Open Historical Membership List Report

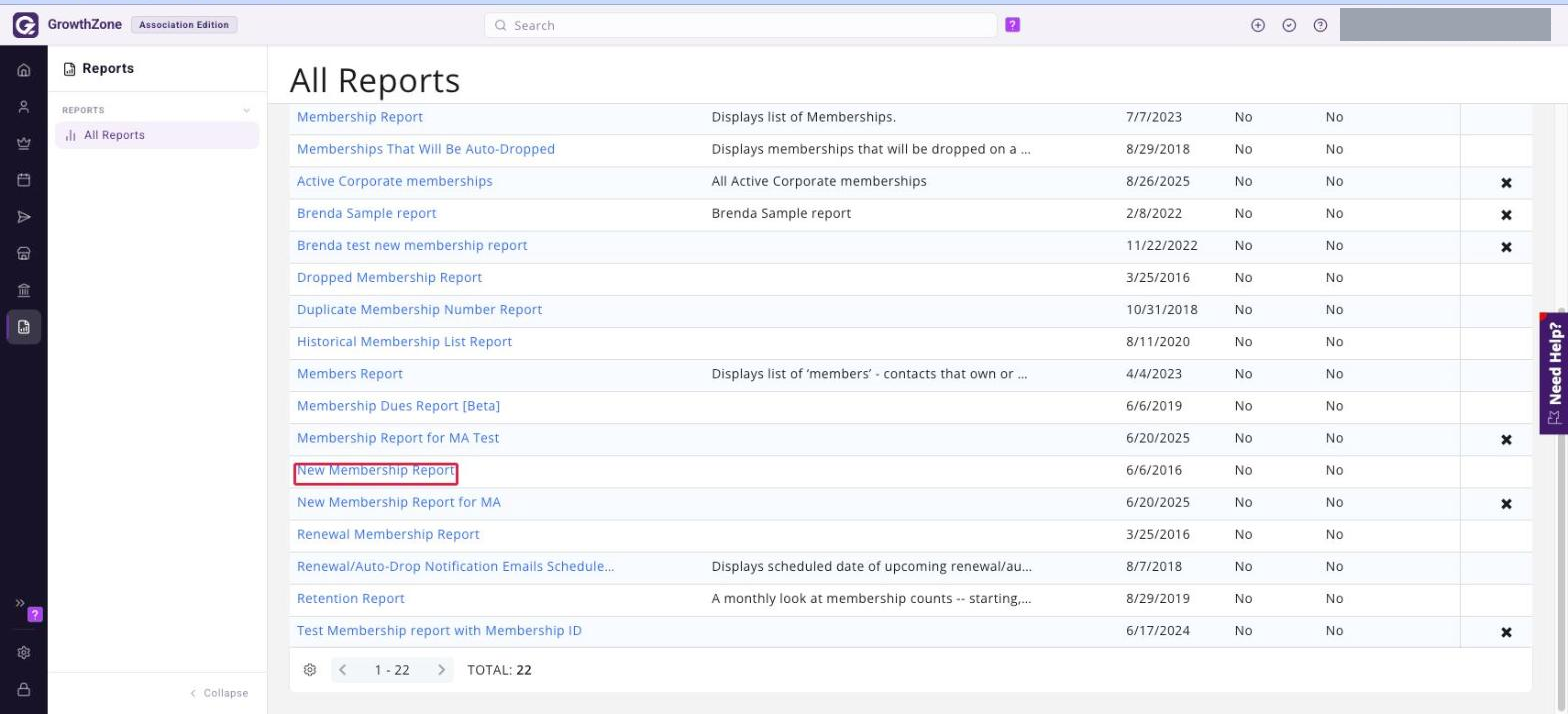point(405,341)
